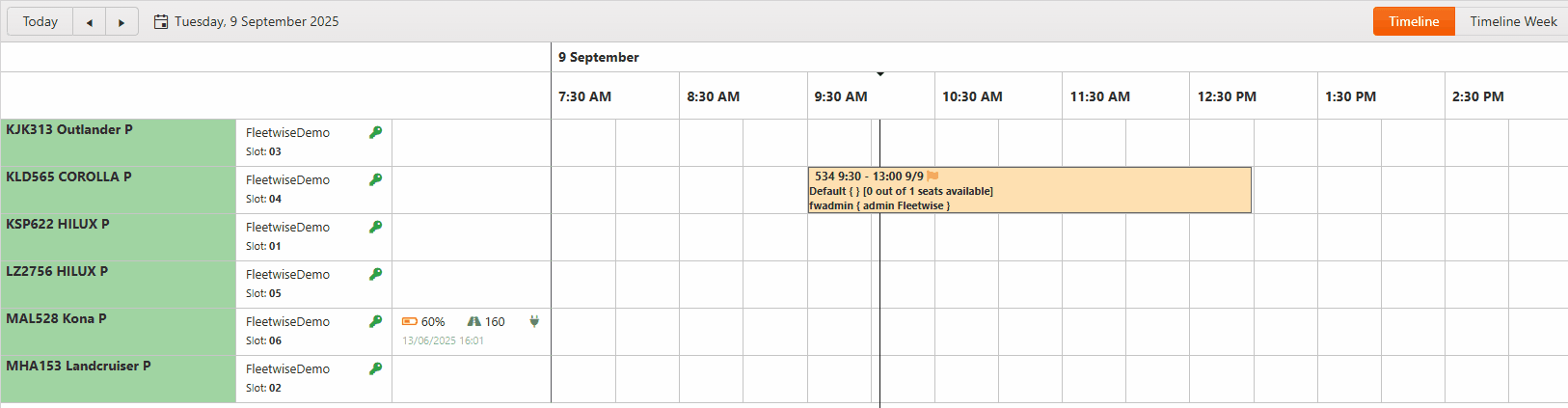Click the EV charging plug icon

[x=534, y=321]
